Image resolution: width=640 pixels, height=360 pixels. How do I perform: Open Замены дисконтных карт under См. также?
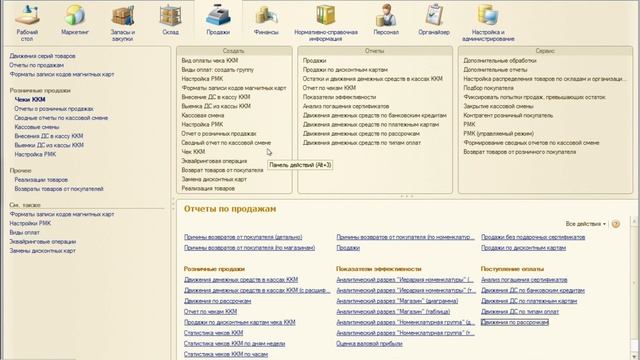coord(42,251)
